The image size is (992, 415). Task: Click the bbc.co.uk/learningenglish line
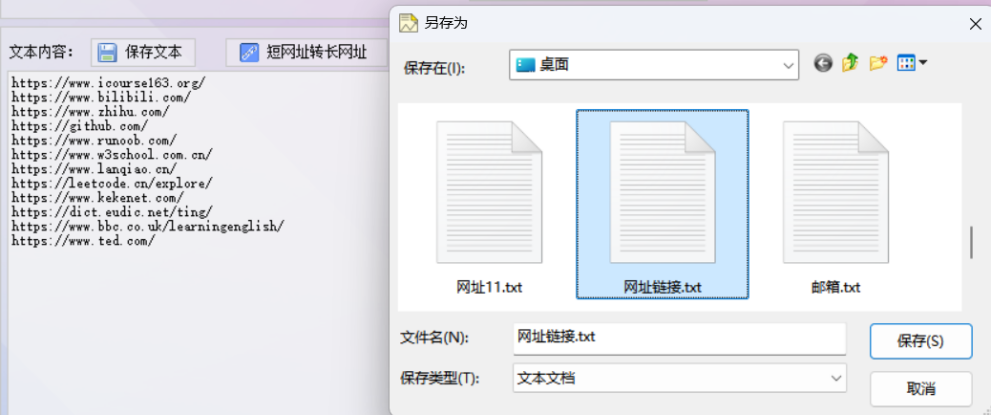148,226
